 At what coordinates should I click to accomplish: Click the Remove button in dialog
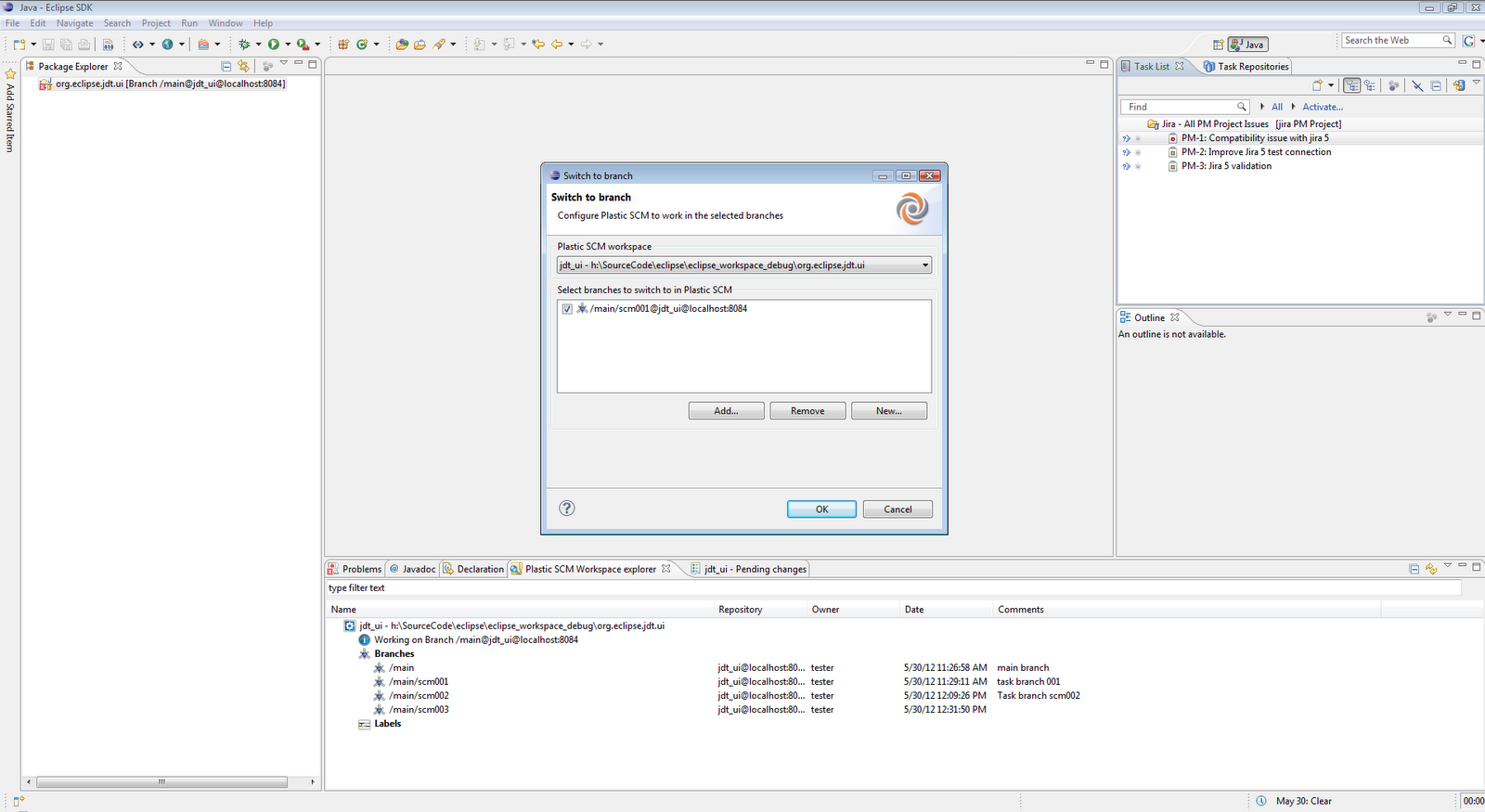click(x=807, y=410)
